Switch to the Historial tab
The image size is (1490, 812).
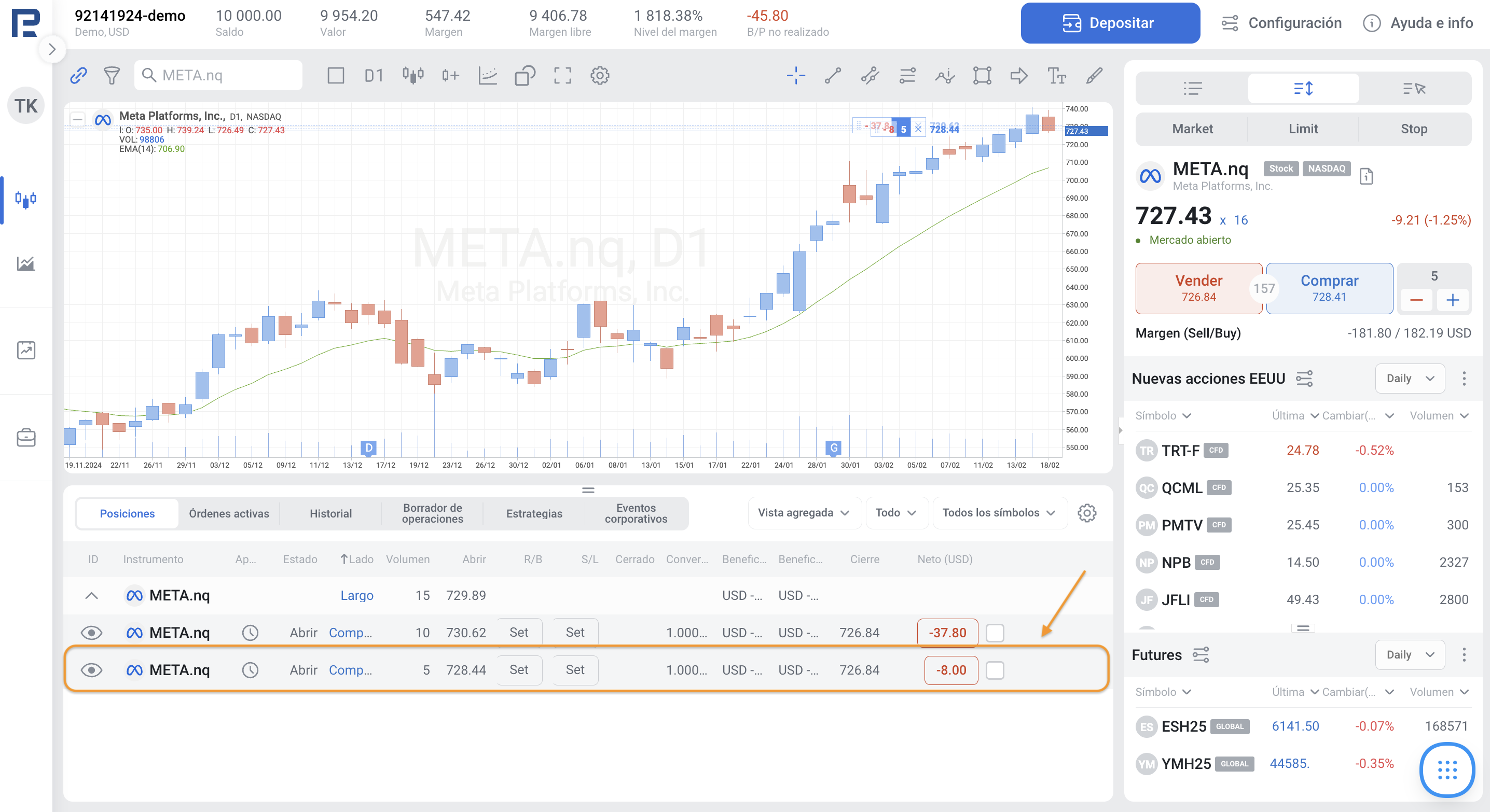(x=330, y=513)
